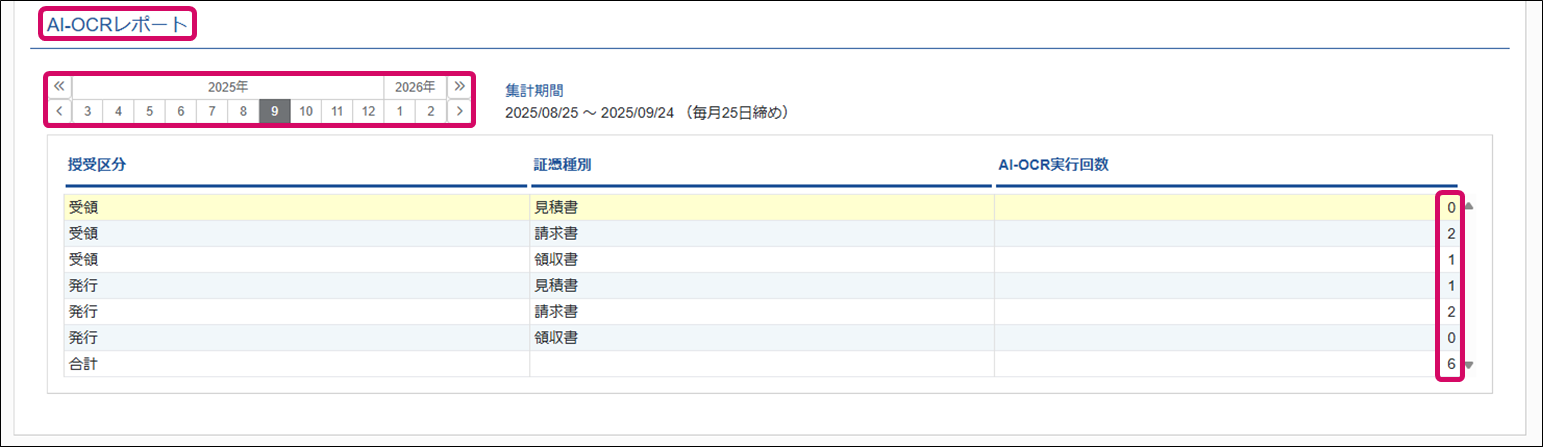Click the AI-OCR実行回数 column header
The height and width of the screenshot is (447, 1543).
click(1053, 165)
